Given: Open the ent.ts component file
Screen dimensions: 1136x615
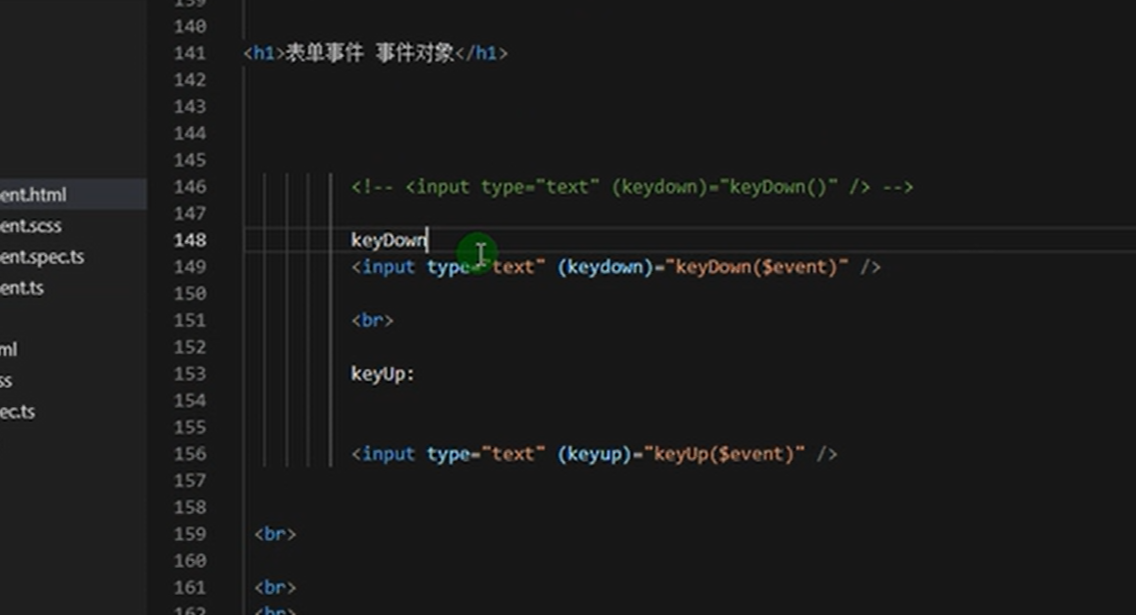Looking at the screenshot, I should point(22,288).
